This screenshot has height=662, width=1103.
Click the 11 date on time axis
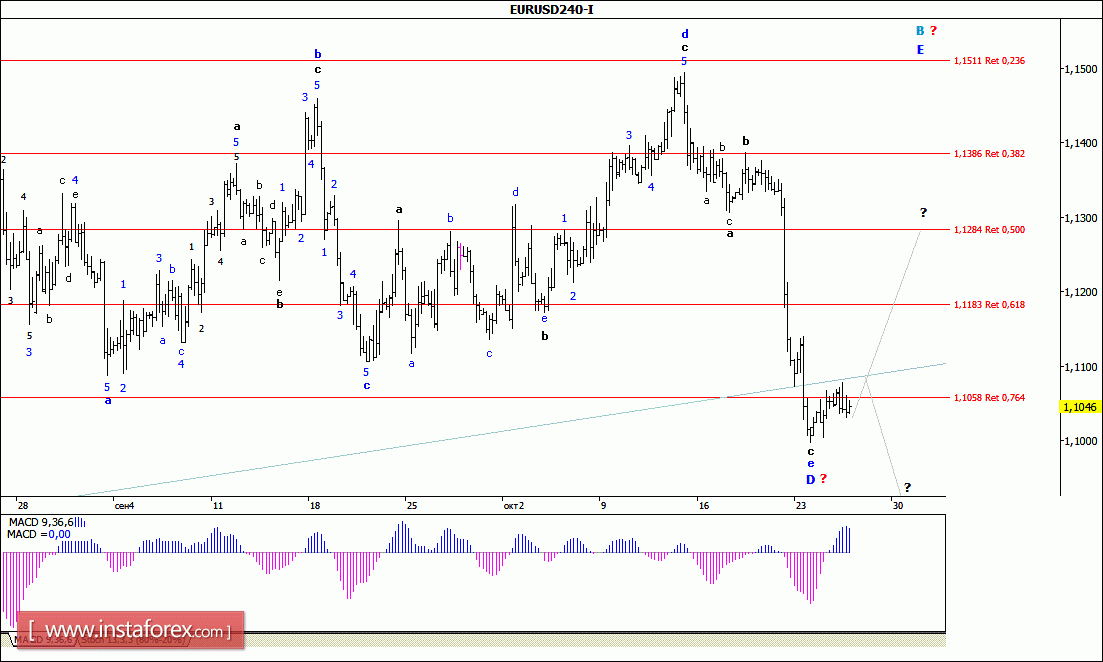click(x=217, y=506)
